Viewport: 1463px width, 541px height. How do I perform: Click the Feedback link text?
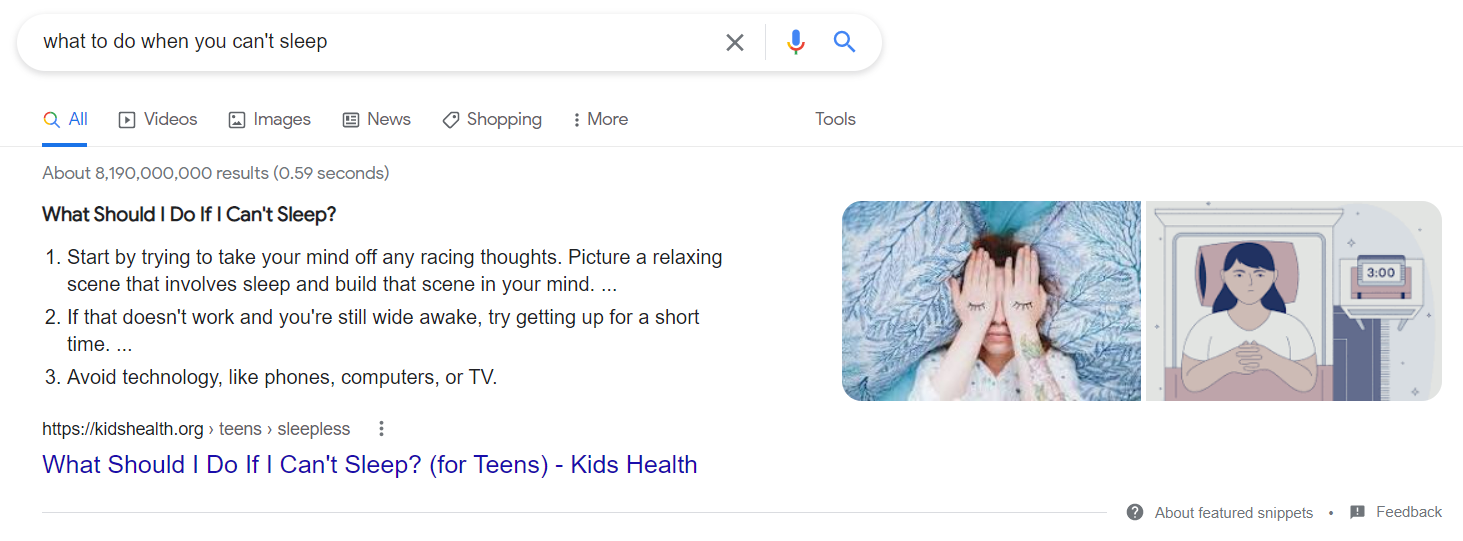pyautogui.click(x=1408, y=512)
